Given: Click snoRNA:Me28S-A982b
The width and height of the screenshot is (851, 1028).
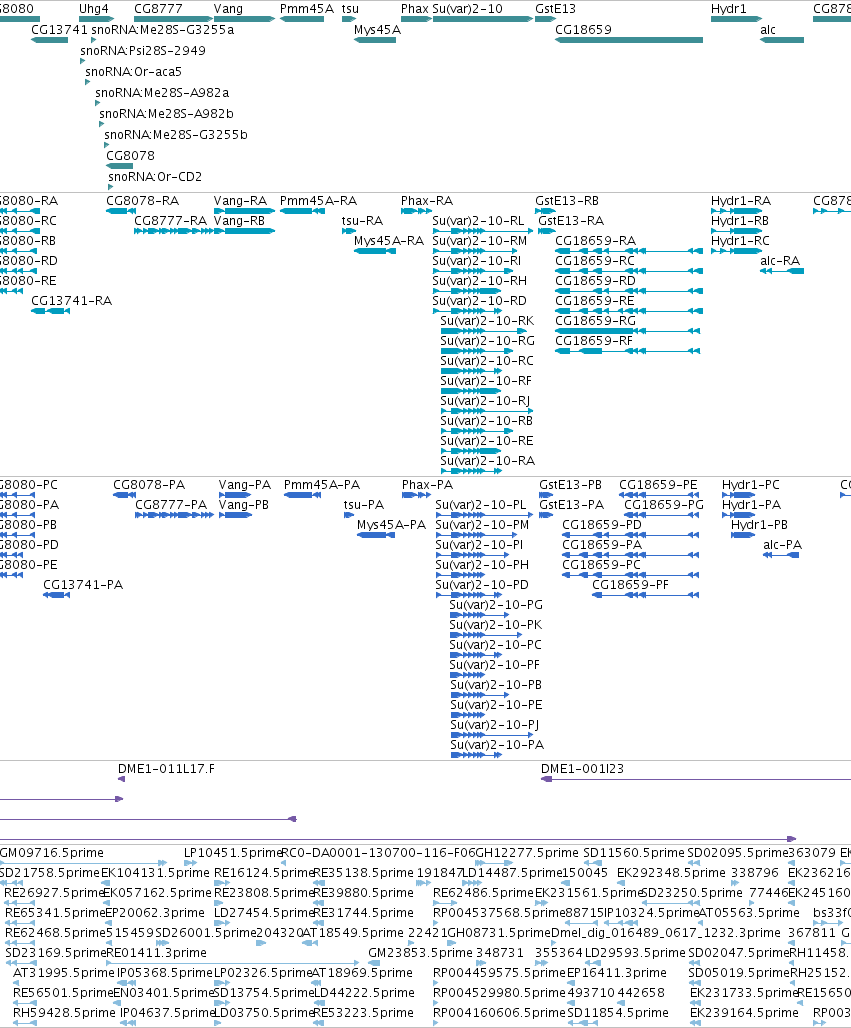Looking at the screenshot, I should (x=167, y=113).
